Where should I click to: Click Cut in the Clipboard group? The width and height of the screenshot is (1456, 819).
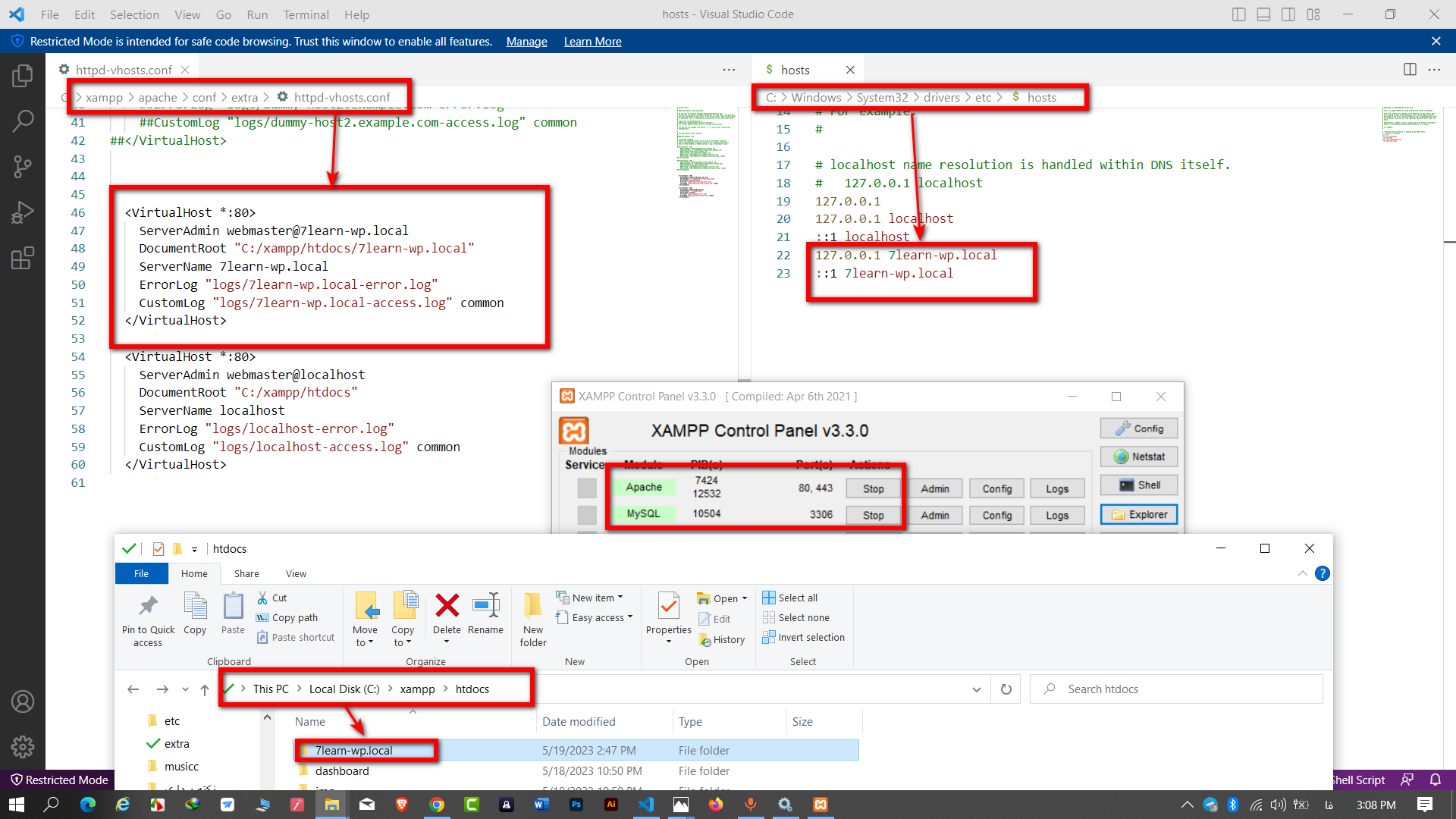pyautogui.click(x=271, y=598)
